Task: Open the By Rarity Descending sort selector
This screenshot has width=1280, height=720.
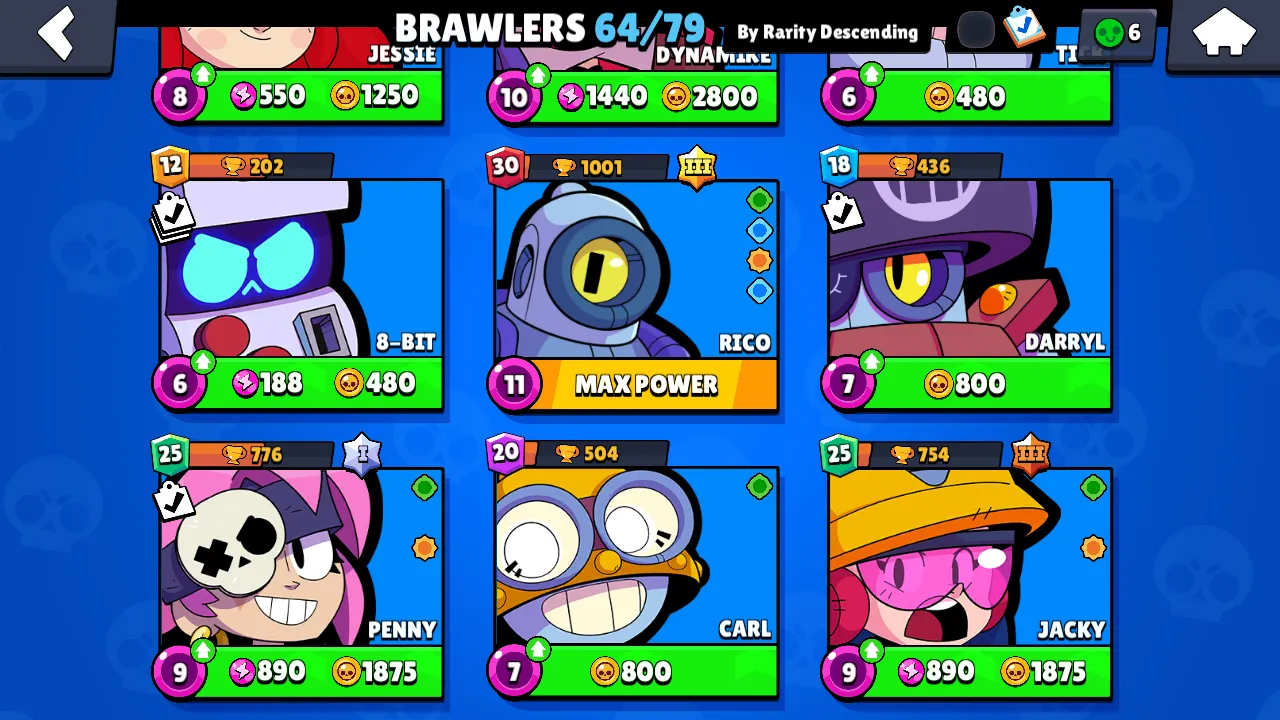Action: pos(827,32)
